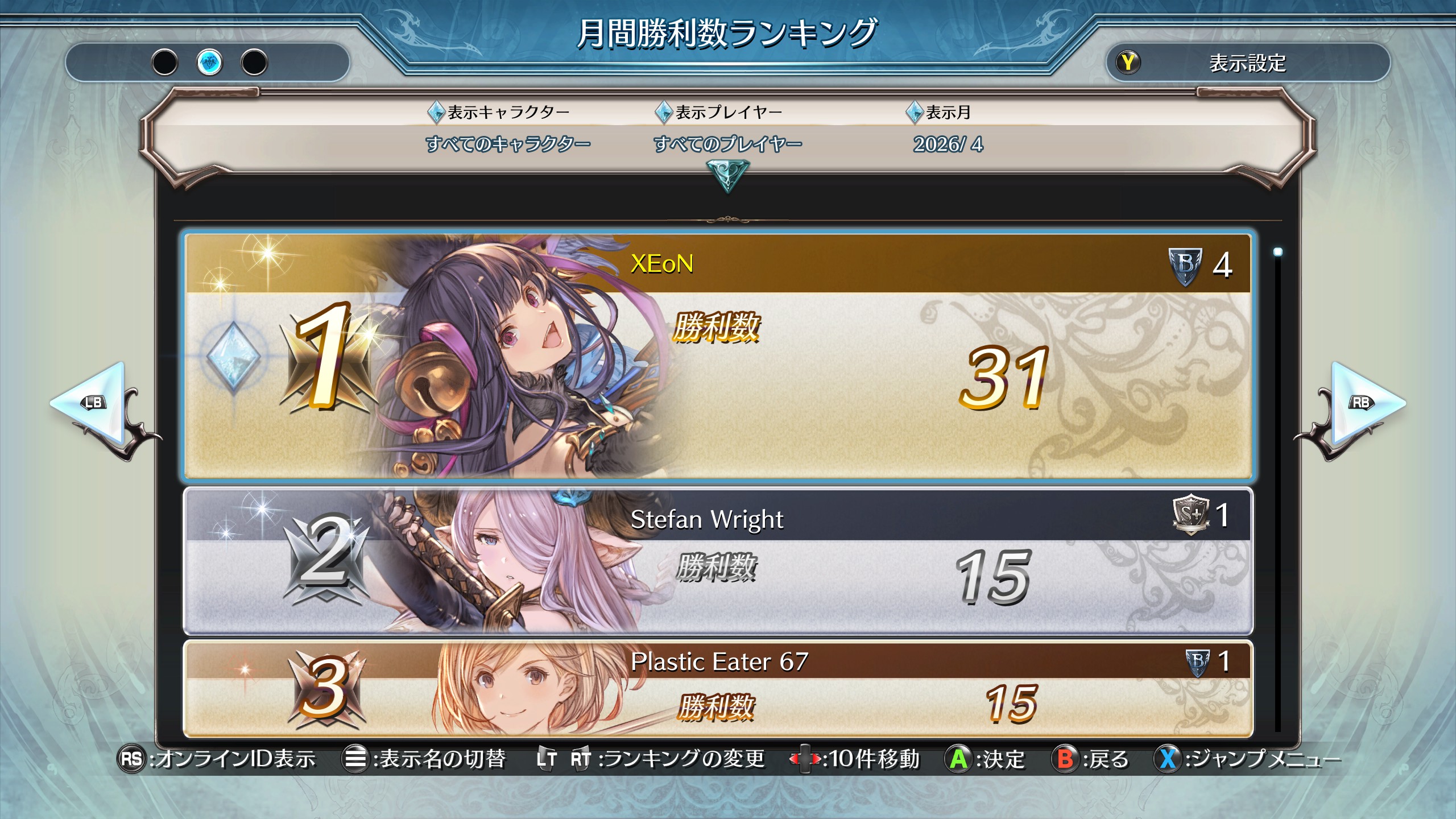This screenshot has width=1456, height=819.
Task: Click the red B back button icon
Action: coord(1065,759)
